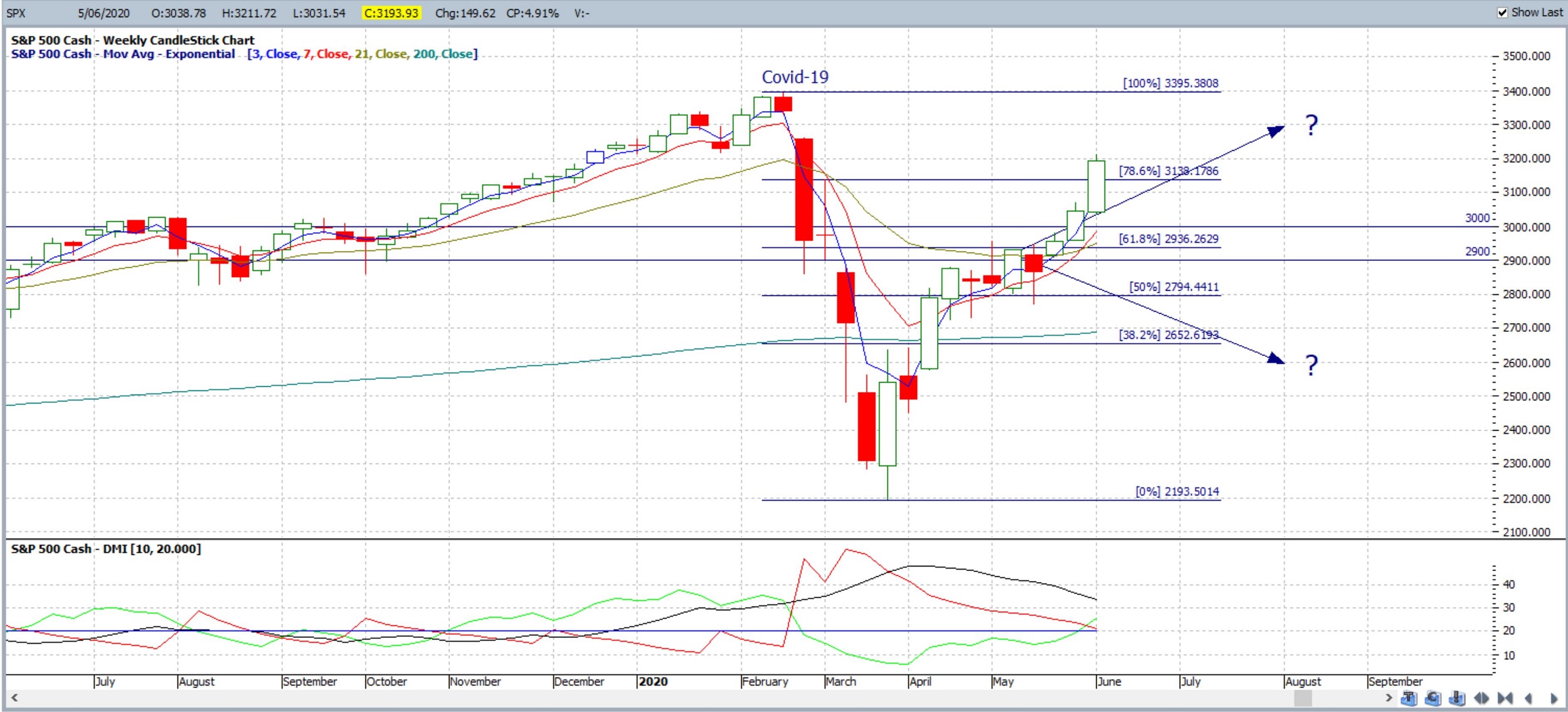Click the Chg:149.62 change value

pyautogui.click(x=465, y=13)
